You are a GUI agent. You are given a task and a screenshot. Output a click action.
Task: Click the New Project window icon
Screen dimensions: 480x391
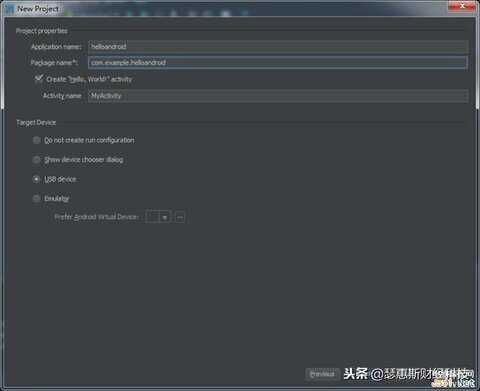(x=10, y=9)
